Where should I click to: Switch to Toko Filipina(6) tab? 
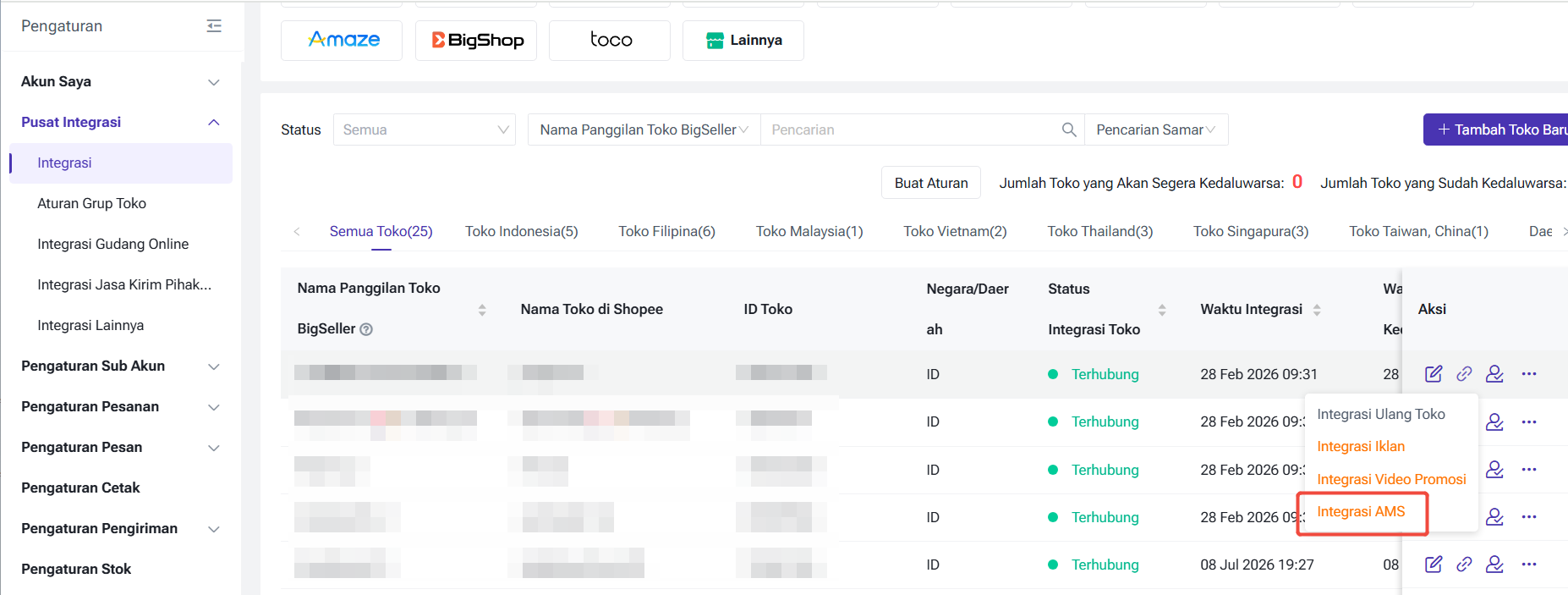click(x=666, y=231)
